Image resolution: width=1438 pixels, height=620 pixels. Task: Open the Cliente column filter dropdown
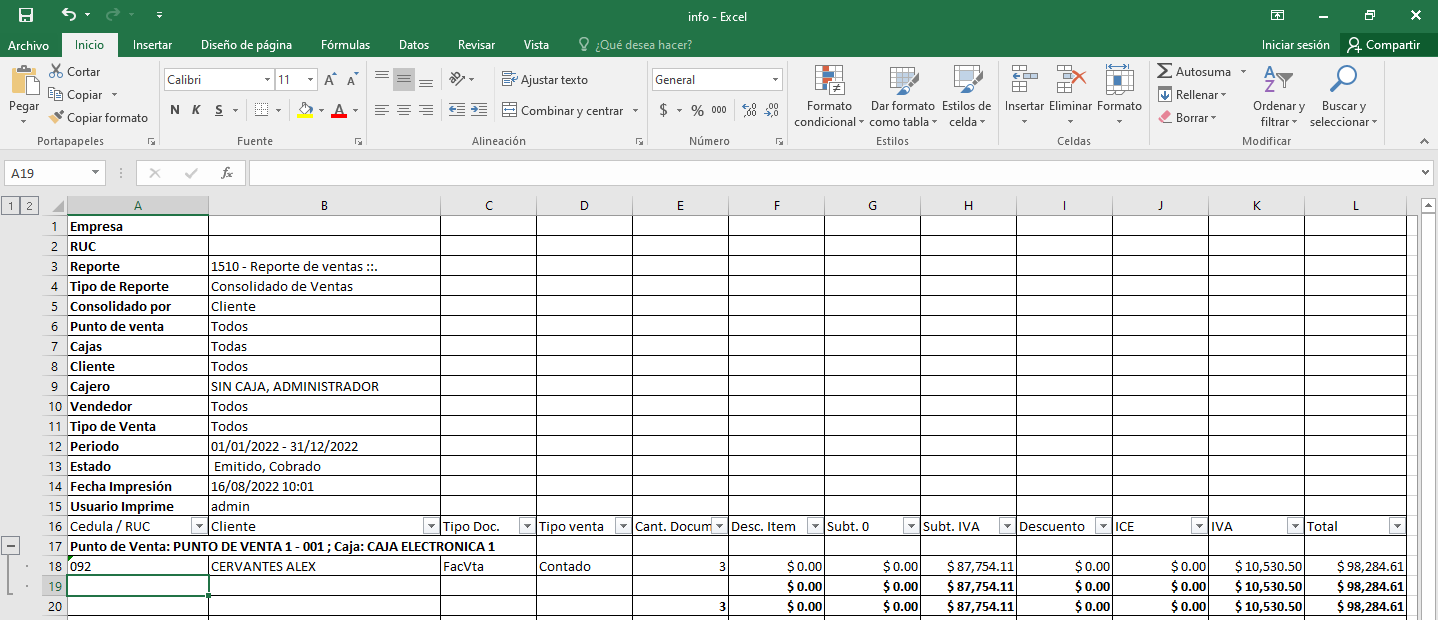pyautogui.click(x=430, y=527)
